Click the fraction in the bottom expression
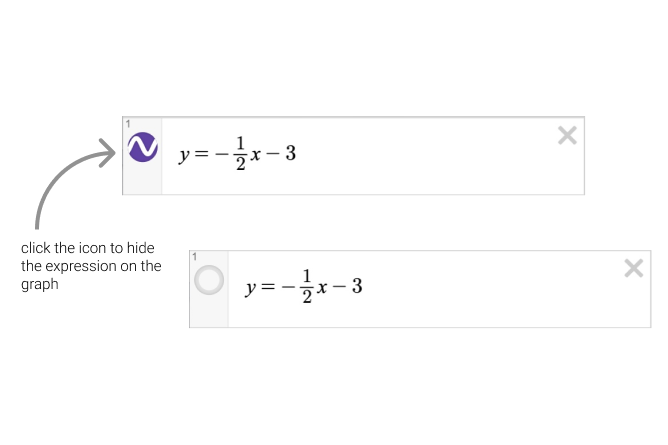 (x=307, y=287)
